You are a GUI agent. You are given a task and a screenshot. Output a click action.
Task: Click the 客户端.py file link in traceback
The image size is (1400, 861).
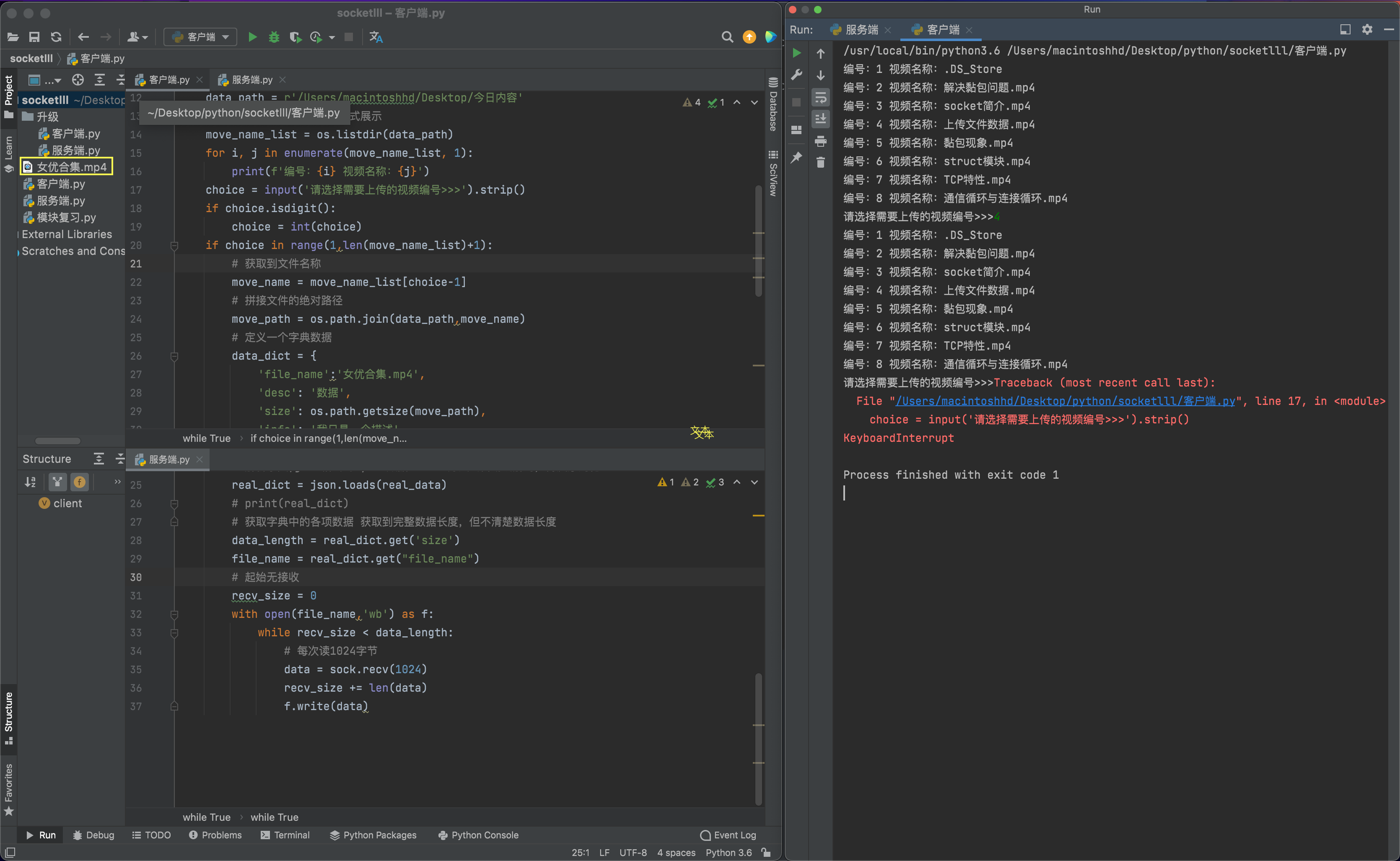[1065, 401]
